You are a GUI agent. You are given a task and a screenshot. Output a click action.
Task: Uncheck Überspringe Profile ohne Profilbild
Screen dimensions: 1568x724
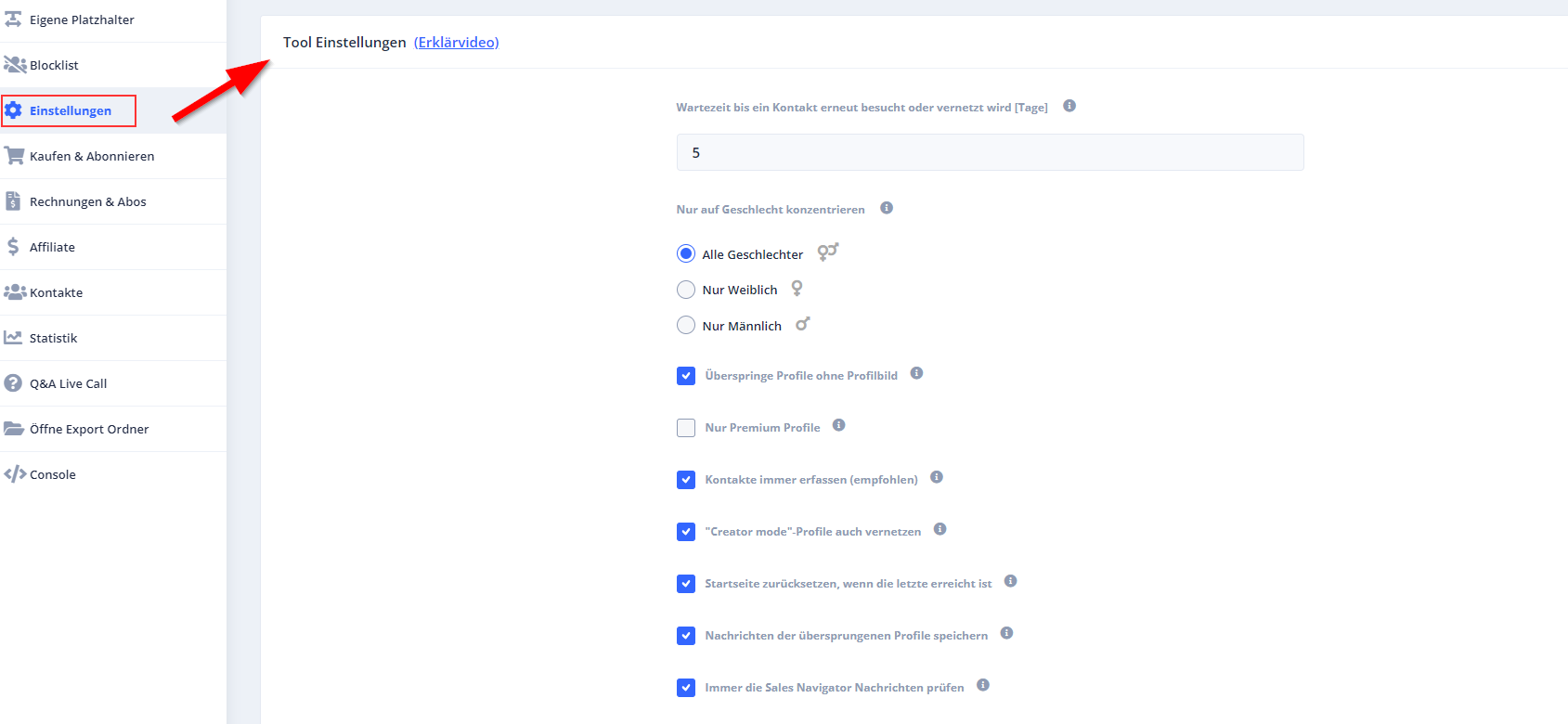[x=686, y=376]
